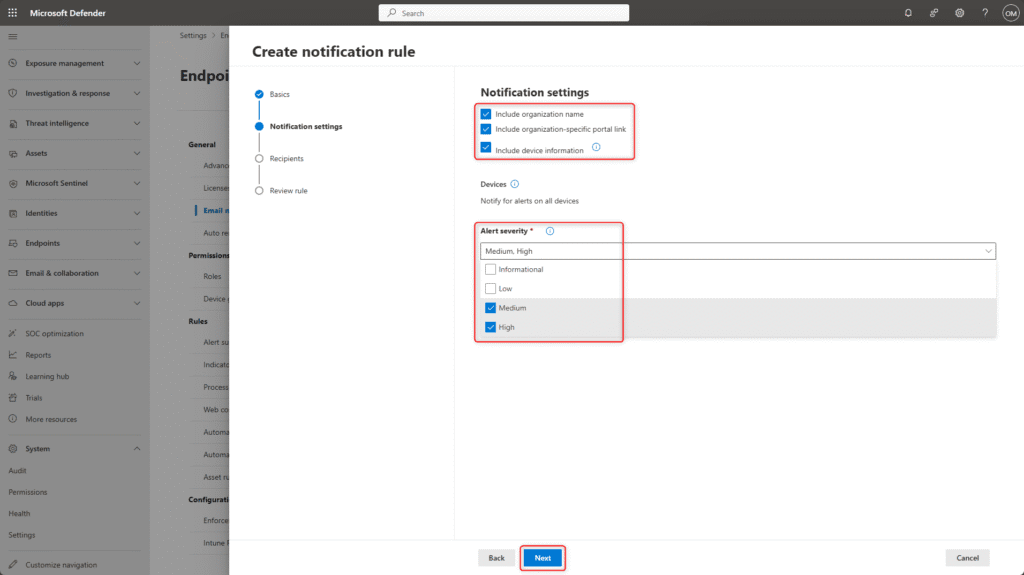1024x575 pixels.
Task: Collapse navigation with hamburger icon
Action: tap(12, 36)
